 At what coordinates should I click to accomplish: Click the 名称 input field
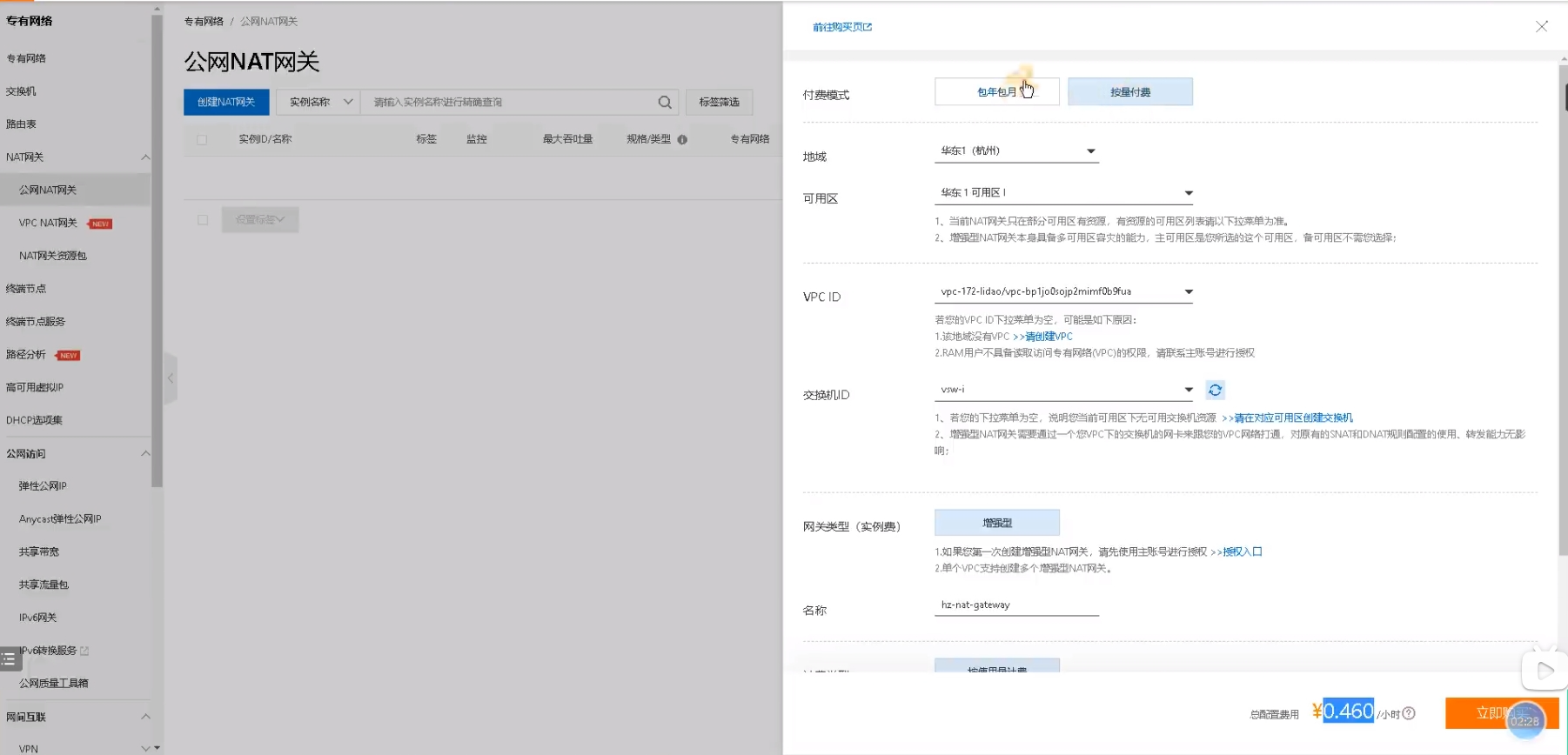[x=1015, y=605]
